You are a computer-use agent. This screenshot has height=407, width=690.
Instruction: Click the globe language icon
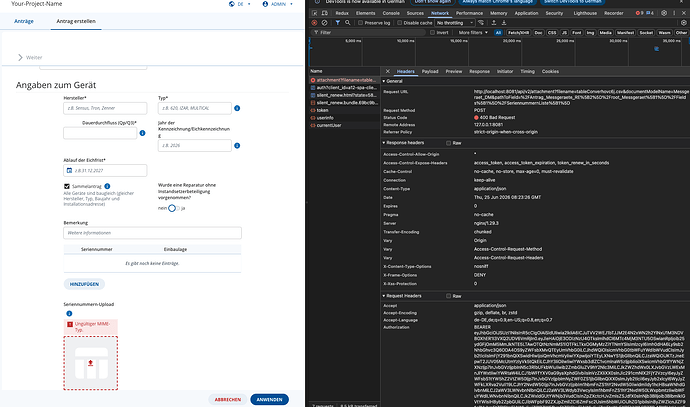(231, 4)
